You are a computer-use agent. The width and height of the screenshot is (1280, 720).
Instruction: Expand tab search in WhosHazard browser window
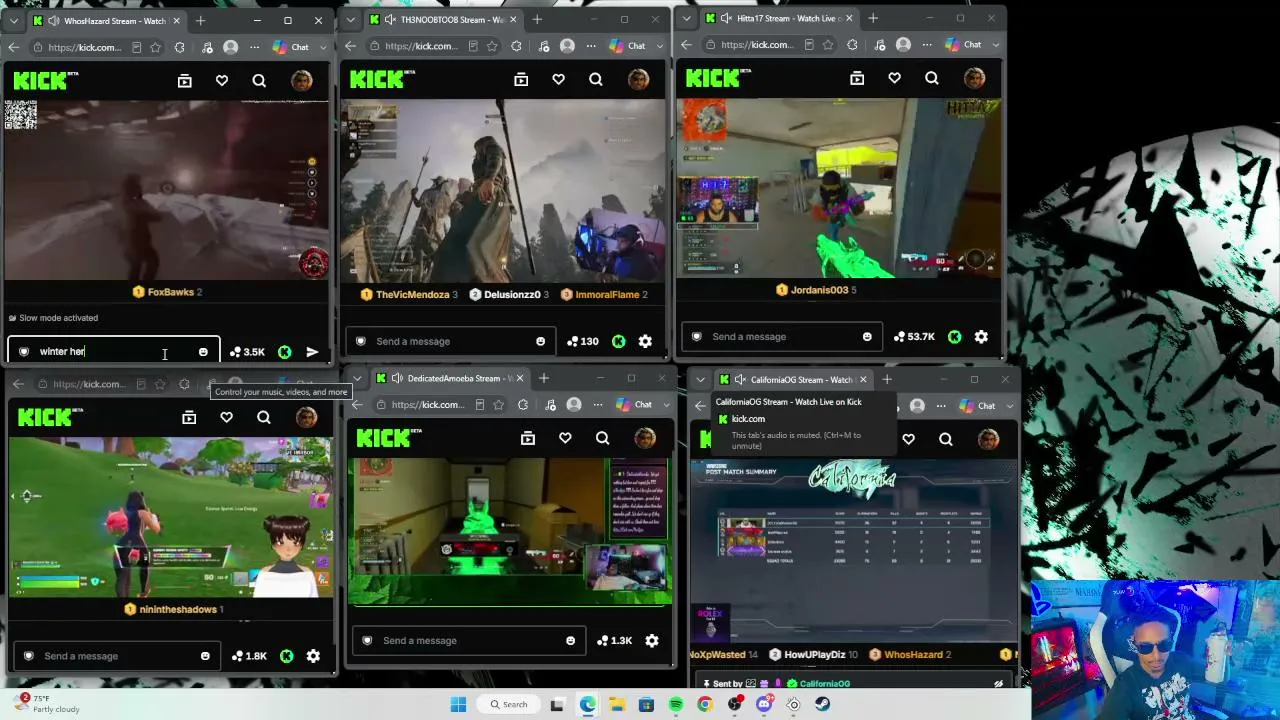coord(13,21)
